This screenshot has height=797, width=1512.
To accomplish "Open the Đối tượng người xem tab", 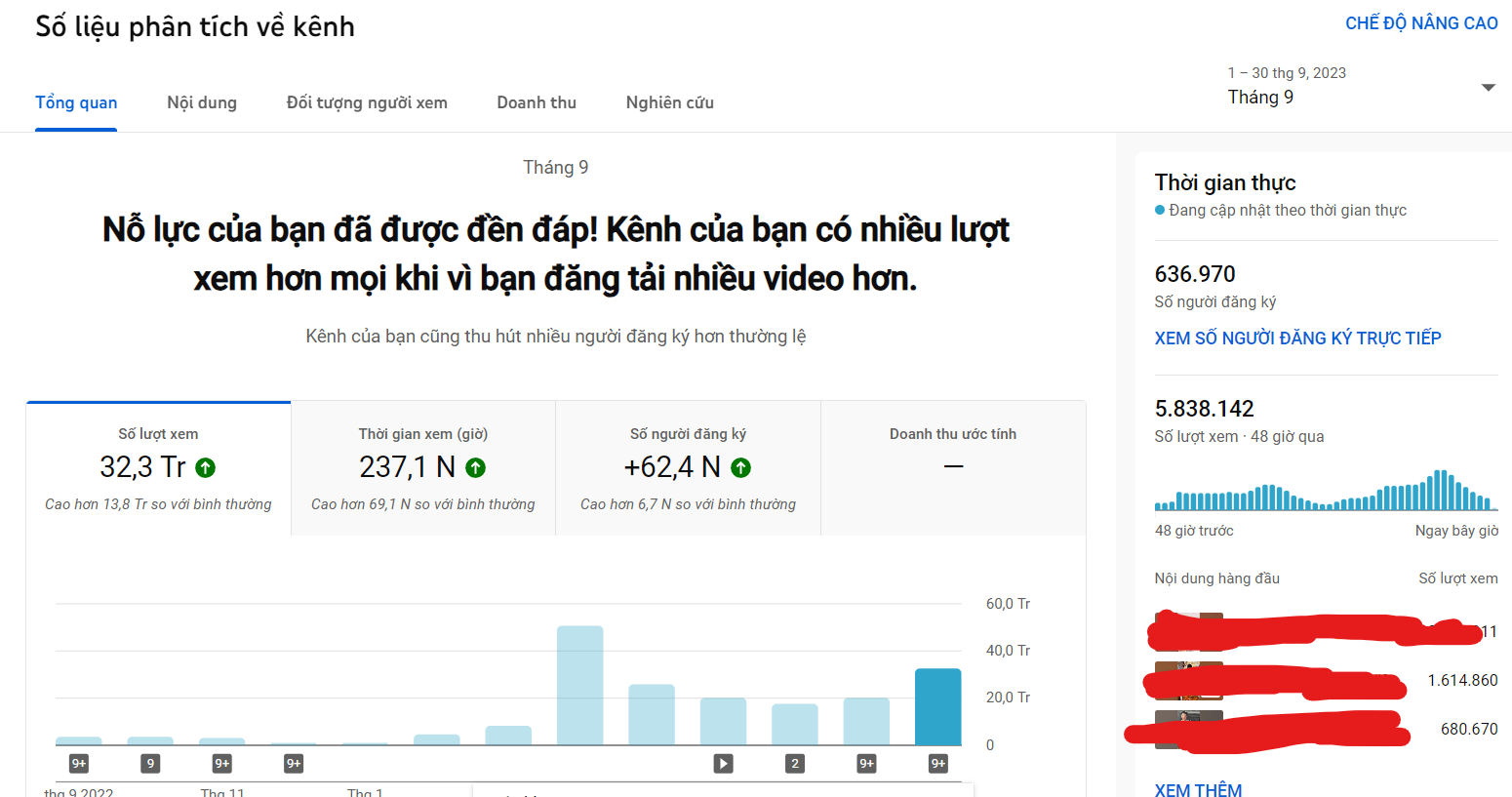I will tap(367, 102).
